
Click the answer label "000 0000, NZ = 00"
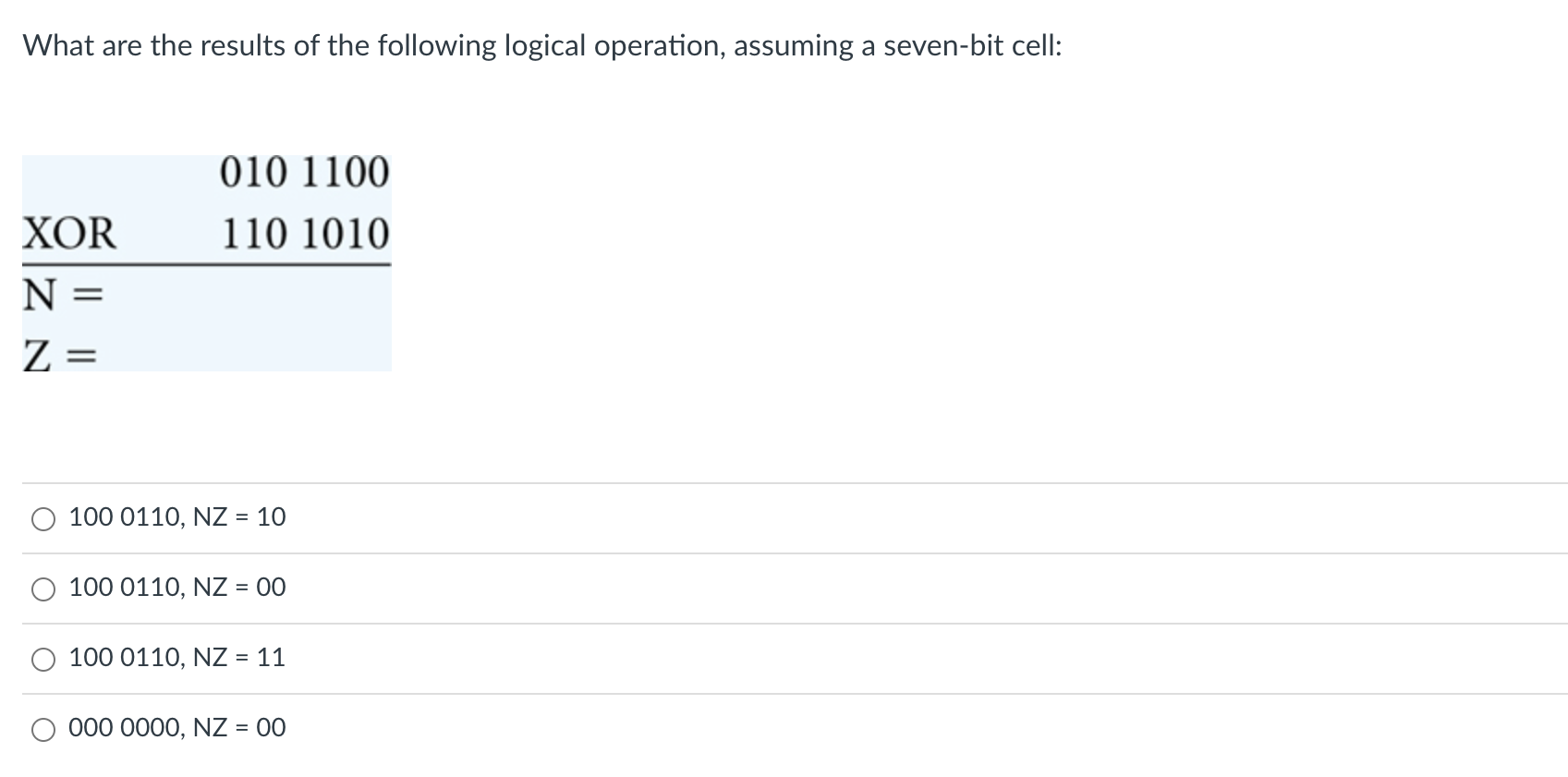coord(177,727)
